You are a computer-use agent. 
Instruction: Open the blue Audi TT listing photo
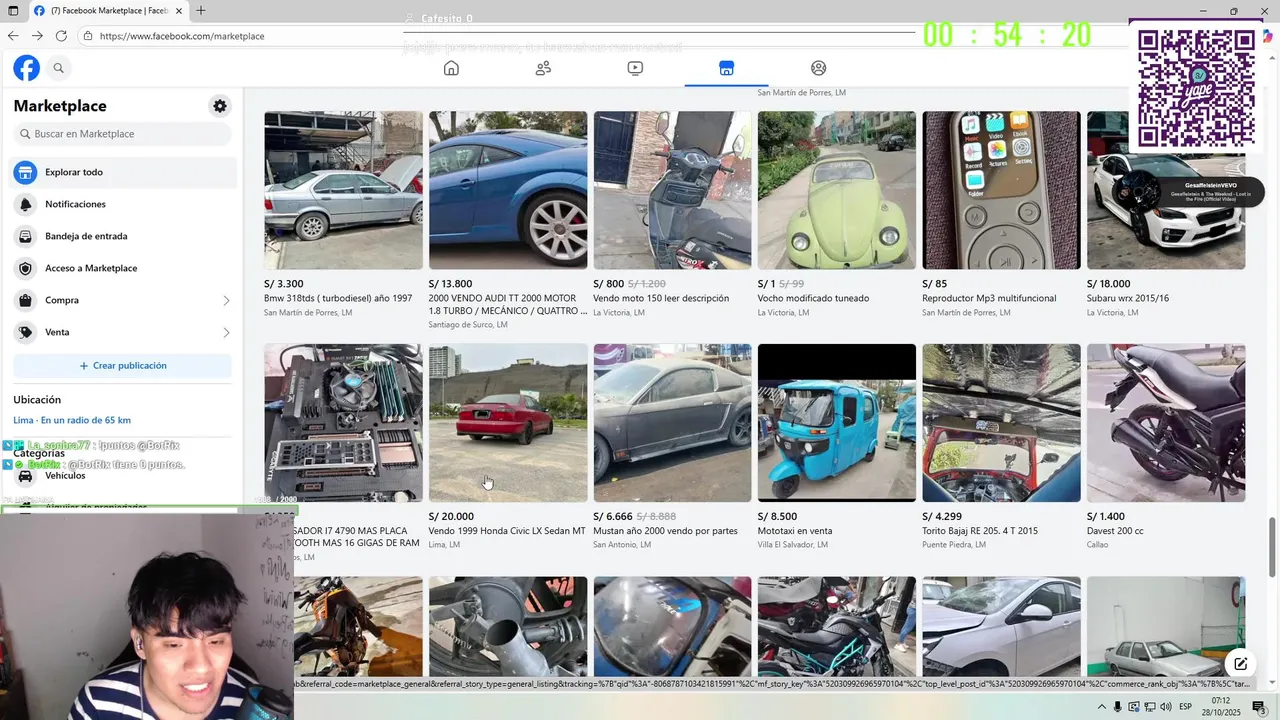coord(508,190)
